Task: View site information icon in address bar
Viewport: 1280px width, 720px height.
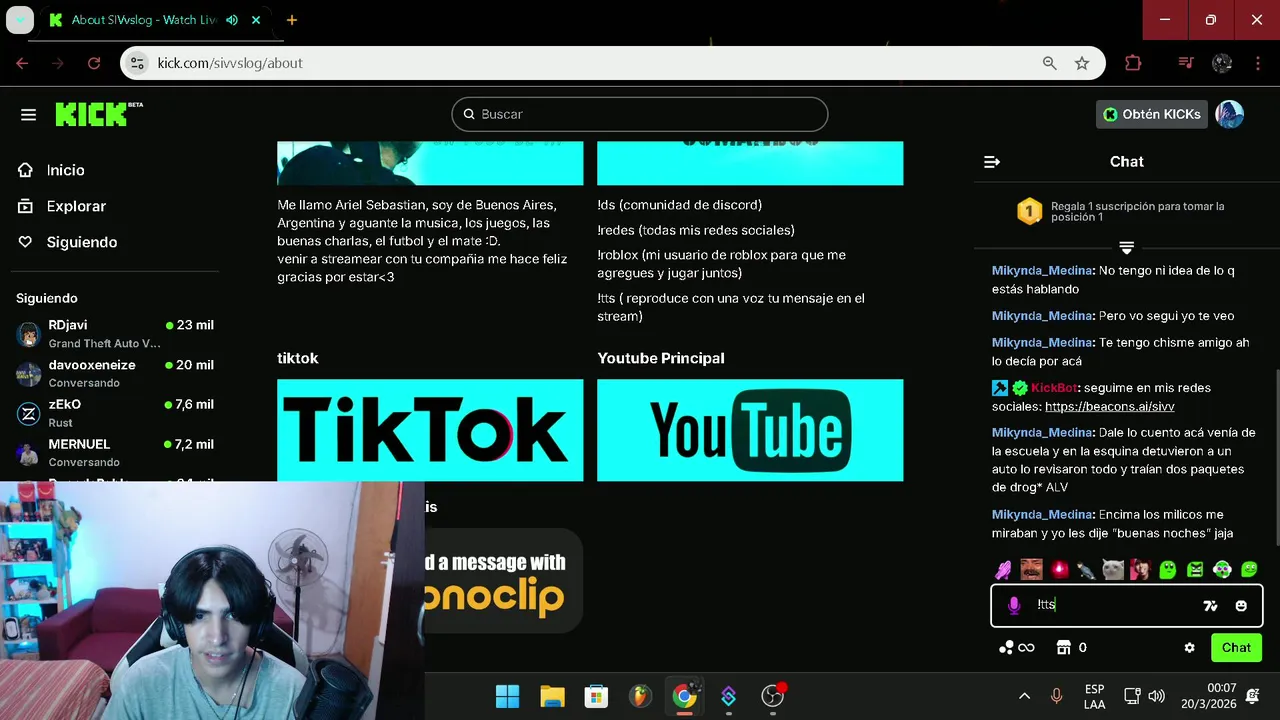Action: (138, 63)
